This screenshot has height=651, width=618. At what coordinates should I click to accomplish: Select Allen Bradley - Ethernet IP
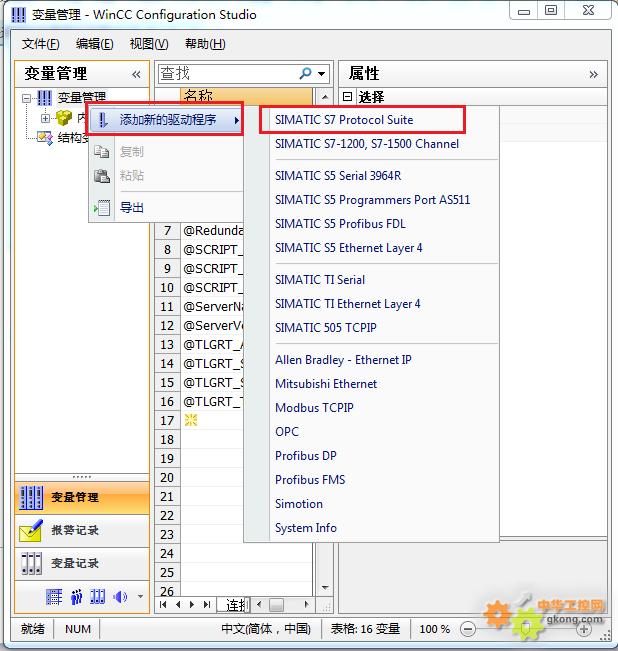coord(343,360)
